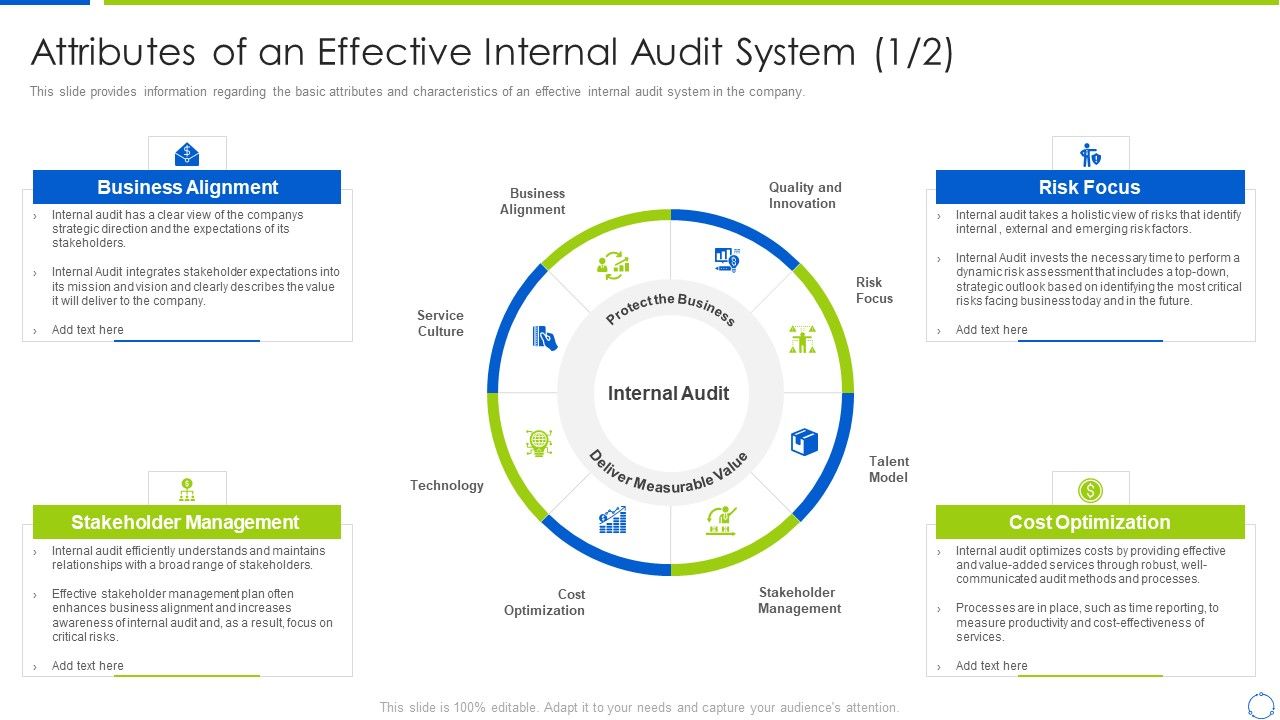
Task: Click the 'Stakeholder Management' label below the wheel
Action: [x=799, y=600]
